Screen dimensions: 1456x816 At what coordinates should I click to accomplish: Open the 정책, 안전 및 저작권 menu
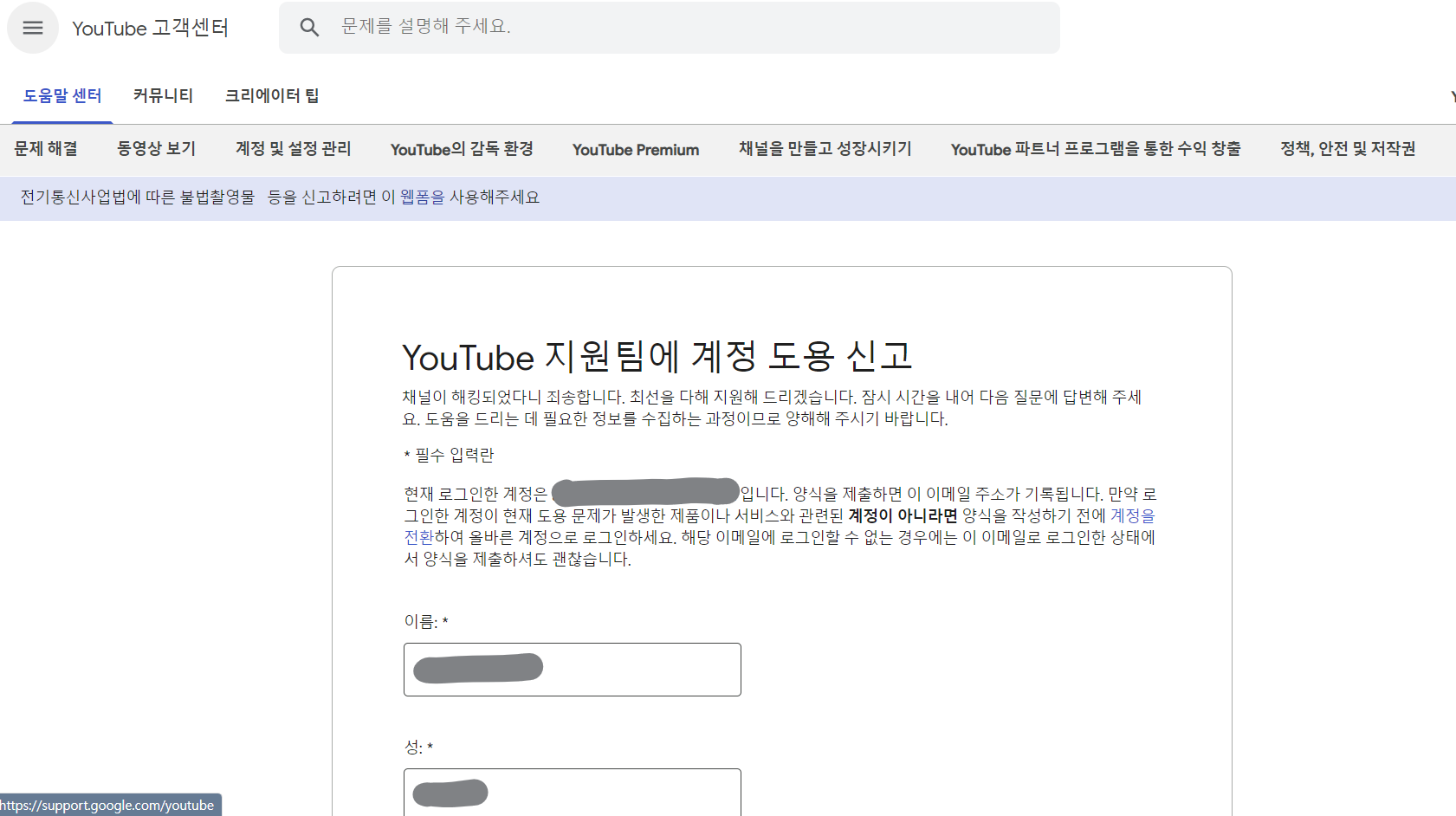(1348, 149)
